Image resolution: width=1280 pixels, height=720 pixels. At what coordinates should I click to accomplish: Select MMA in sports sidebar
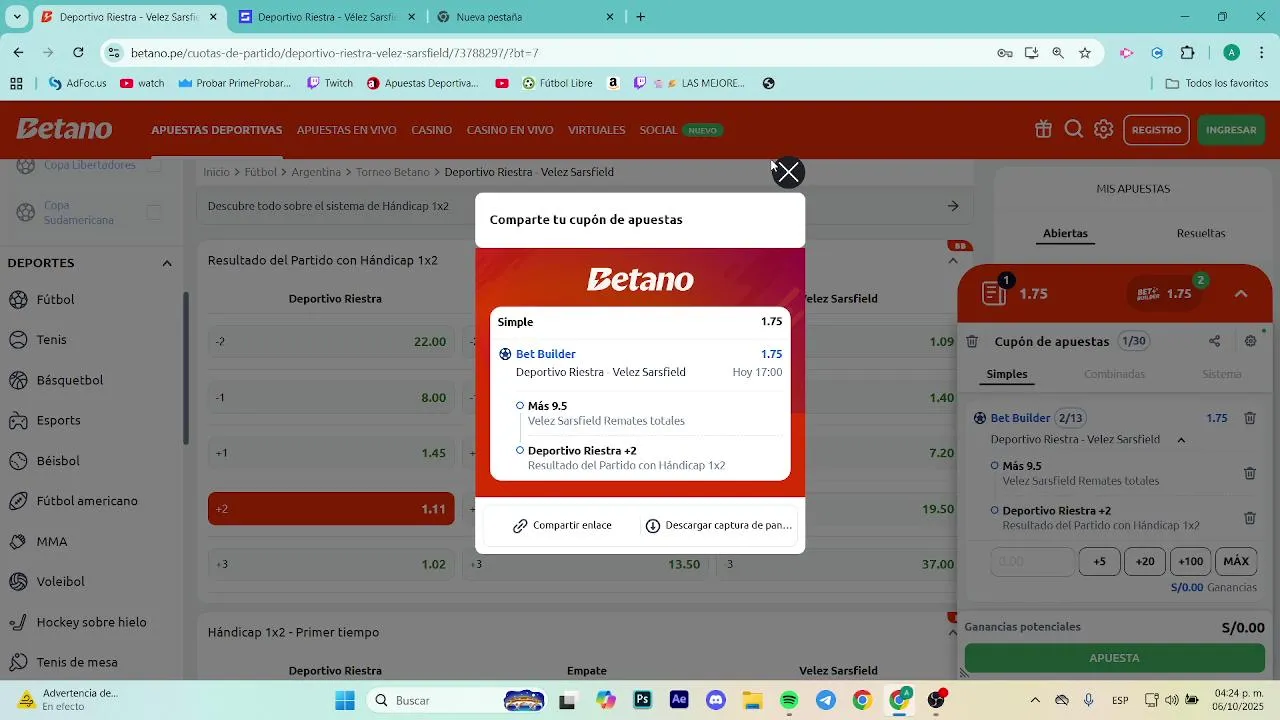click(x=52, y=542)
